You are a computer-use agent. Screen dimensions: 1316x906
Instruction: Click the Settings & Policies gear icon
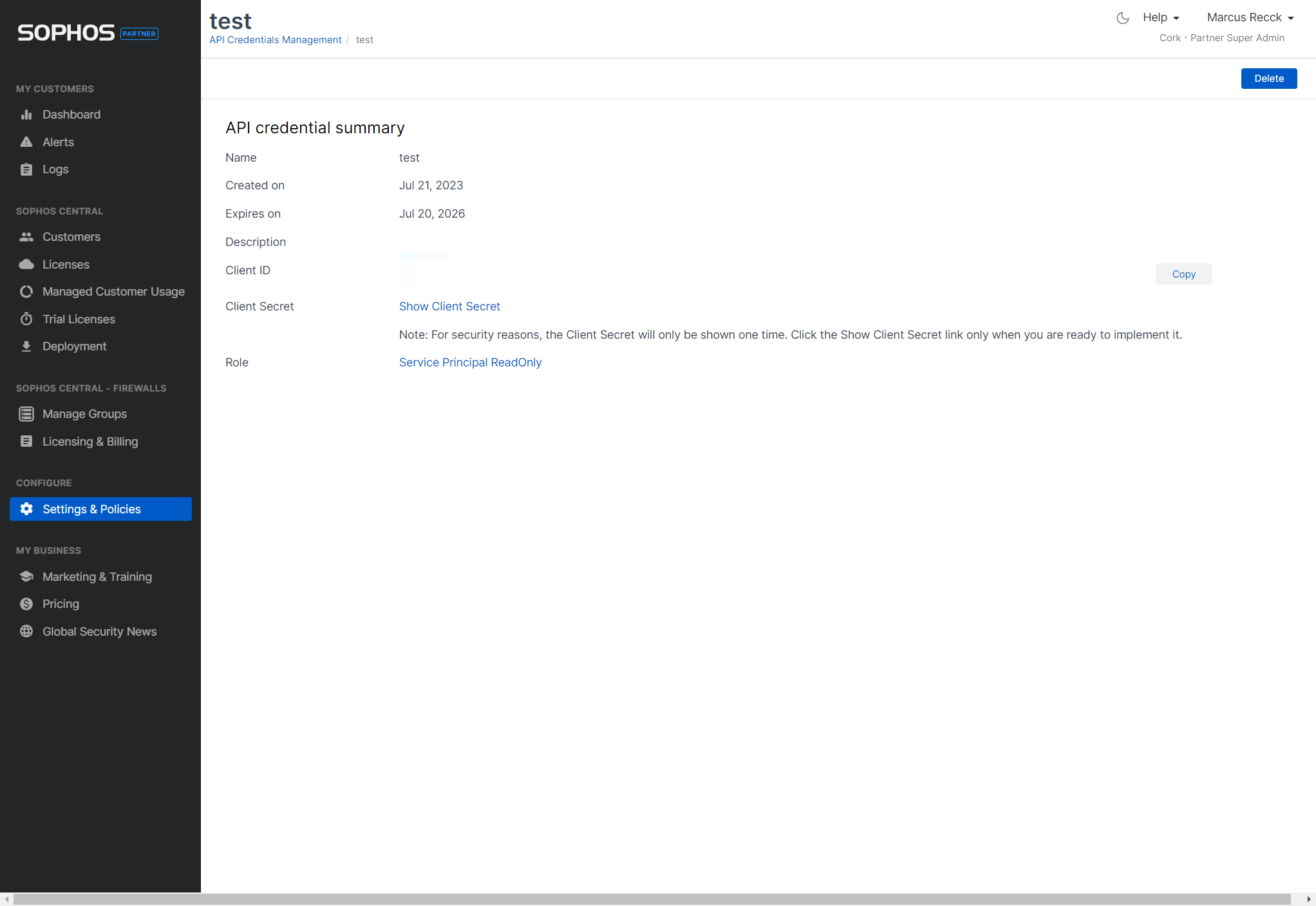[x=26, y=509]
